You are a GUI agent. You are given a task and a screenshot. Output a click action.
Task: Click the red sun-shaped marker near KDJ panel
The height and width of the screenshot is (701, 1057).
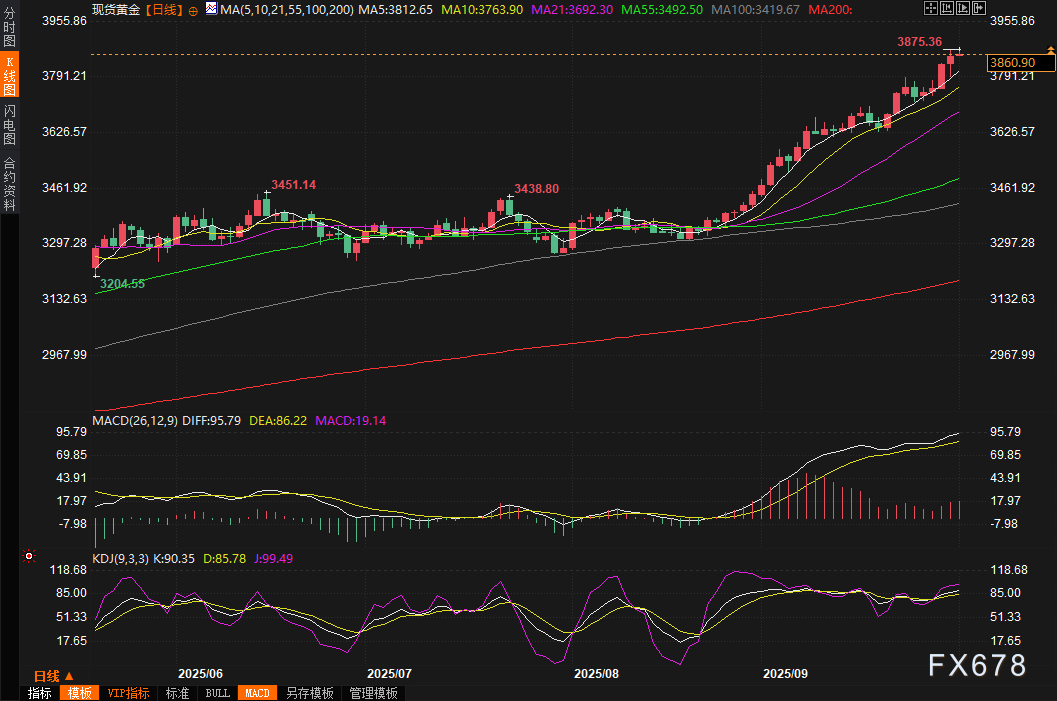click(x=29, y=556)
